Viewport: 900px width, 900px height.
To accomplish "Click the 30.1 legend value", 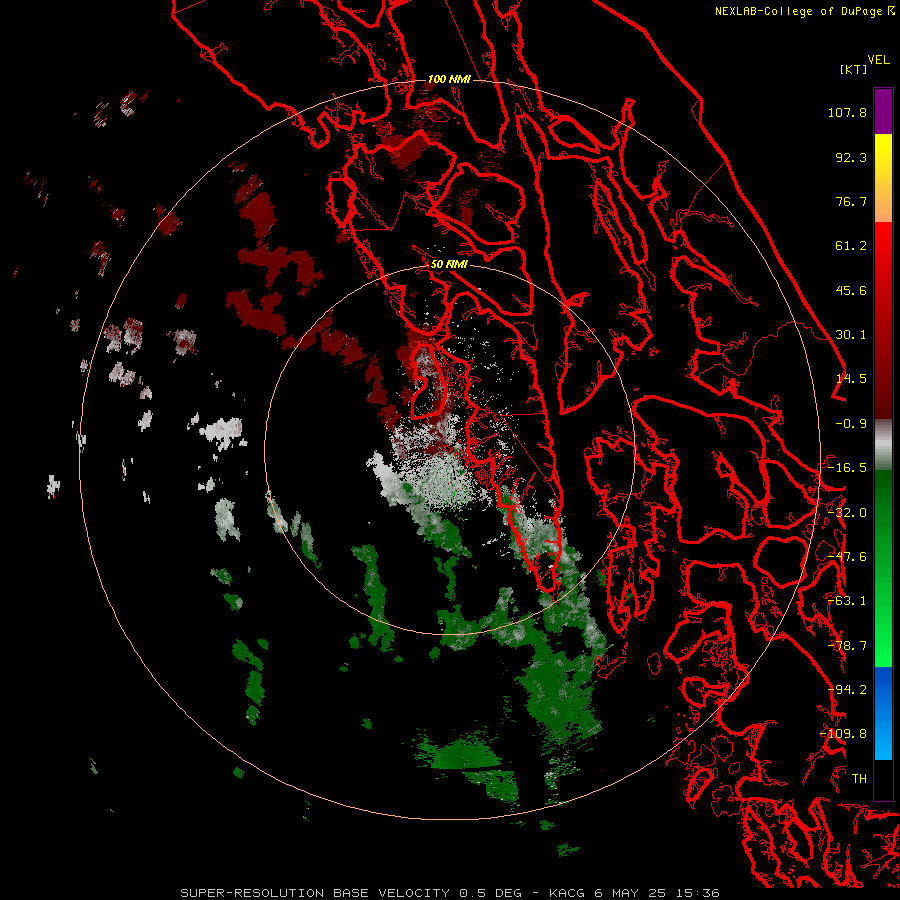I will 851,335.
